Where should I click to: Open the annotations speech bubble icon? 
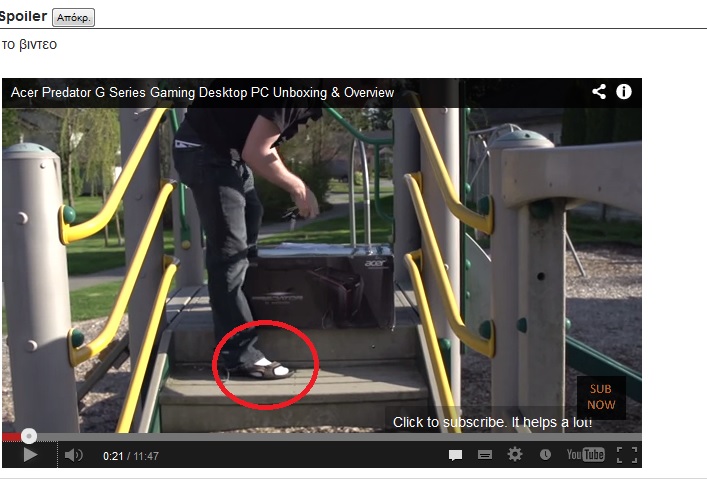click(x=455, y=455)
